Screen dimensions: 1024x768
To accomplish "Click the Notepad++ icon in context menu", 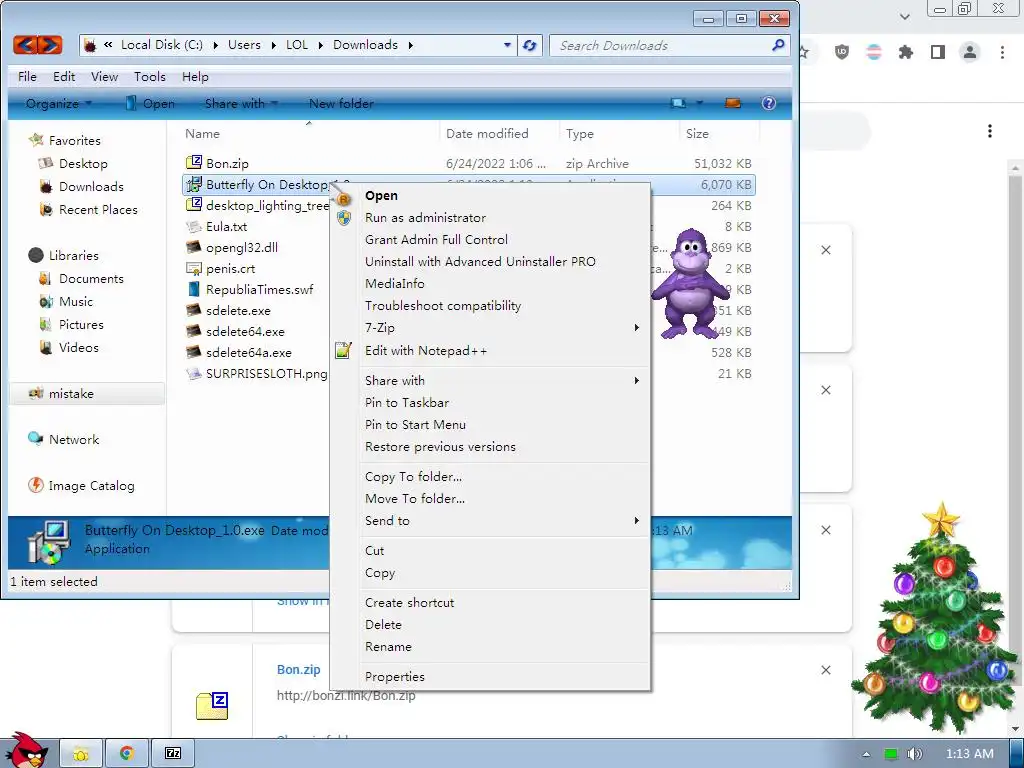I will coord(344,351).
